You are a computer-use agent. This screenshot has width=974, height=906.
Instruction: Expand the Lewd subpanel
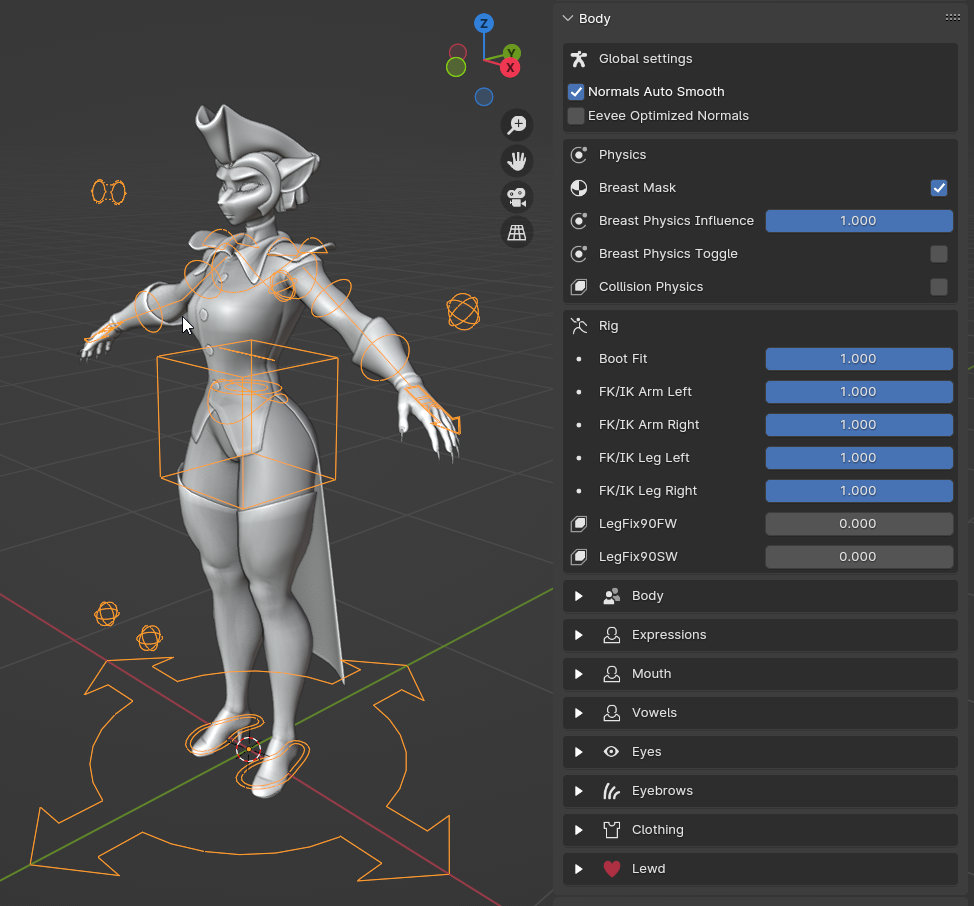(579, 869)
